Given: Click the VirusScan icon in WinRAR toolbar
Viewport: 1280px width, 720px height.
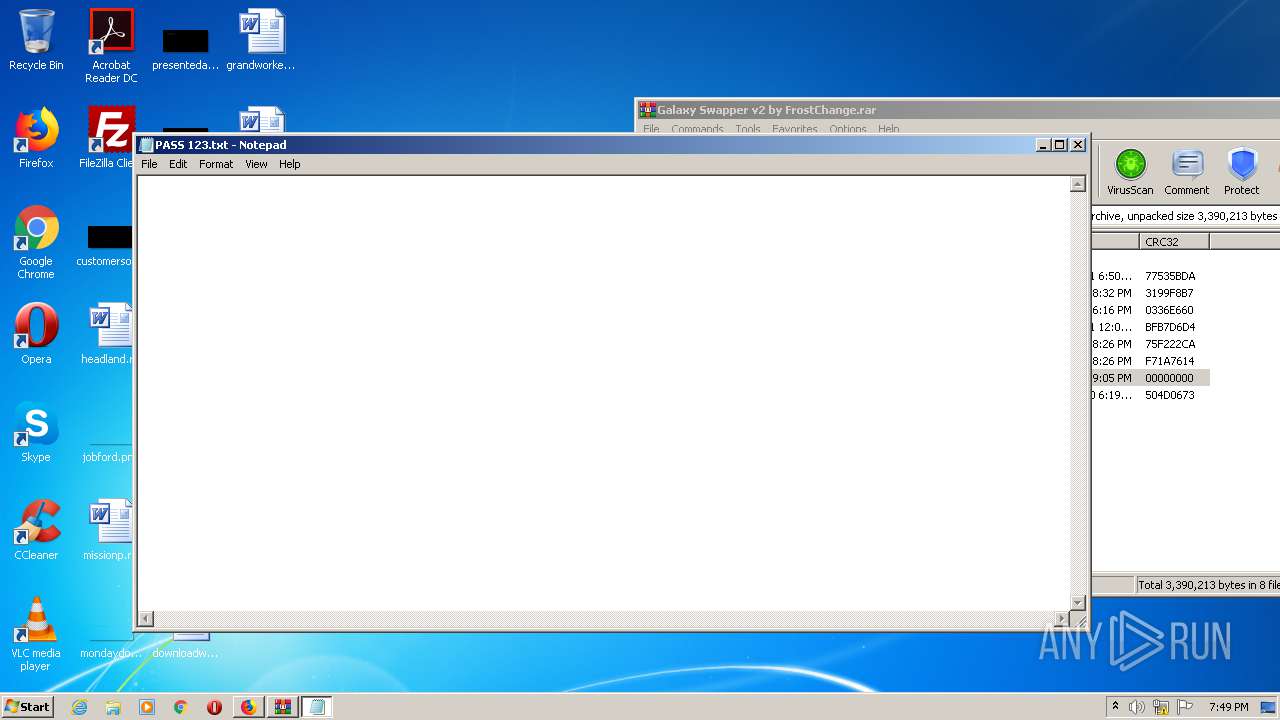Looking at the screenshot, I should 1130,171.
